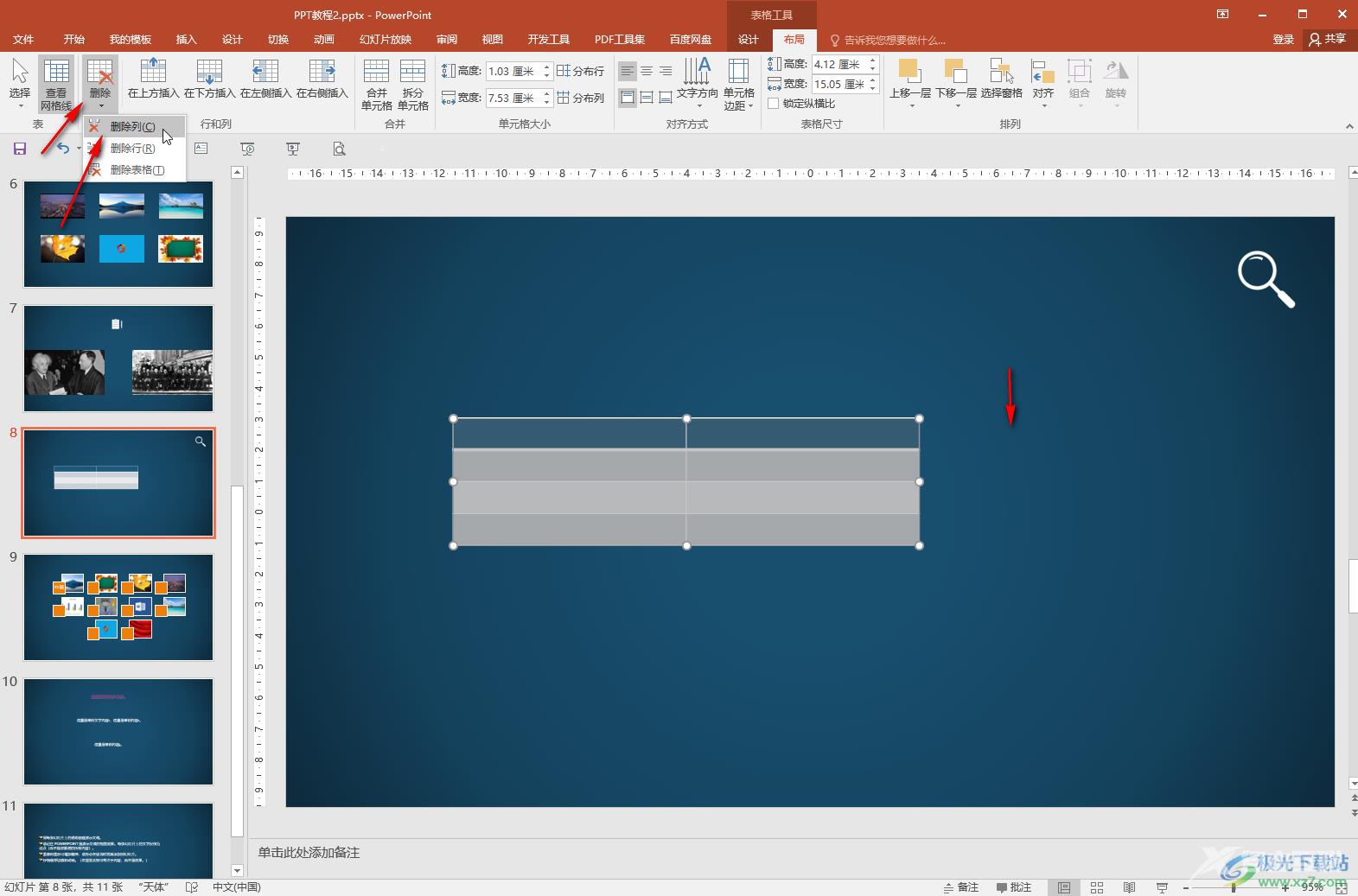Click table 宽度 15.05 厘米 field

(x=839, y=85)
